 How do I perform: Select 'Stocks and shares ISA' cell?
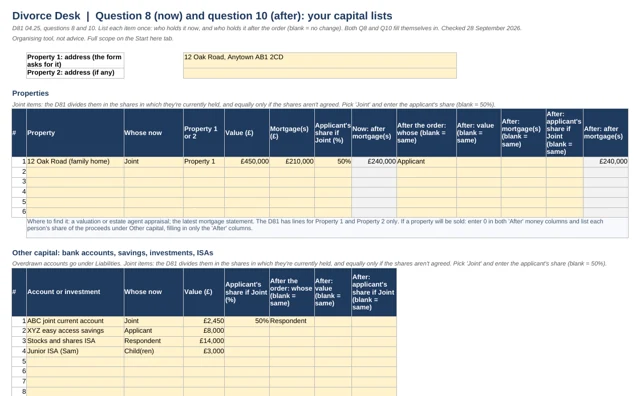click(x=75, y=341)
